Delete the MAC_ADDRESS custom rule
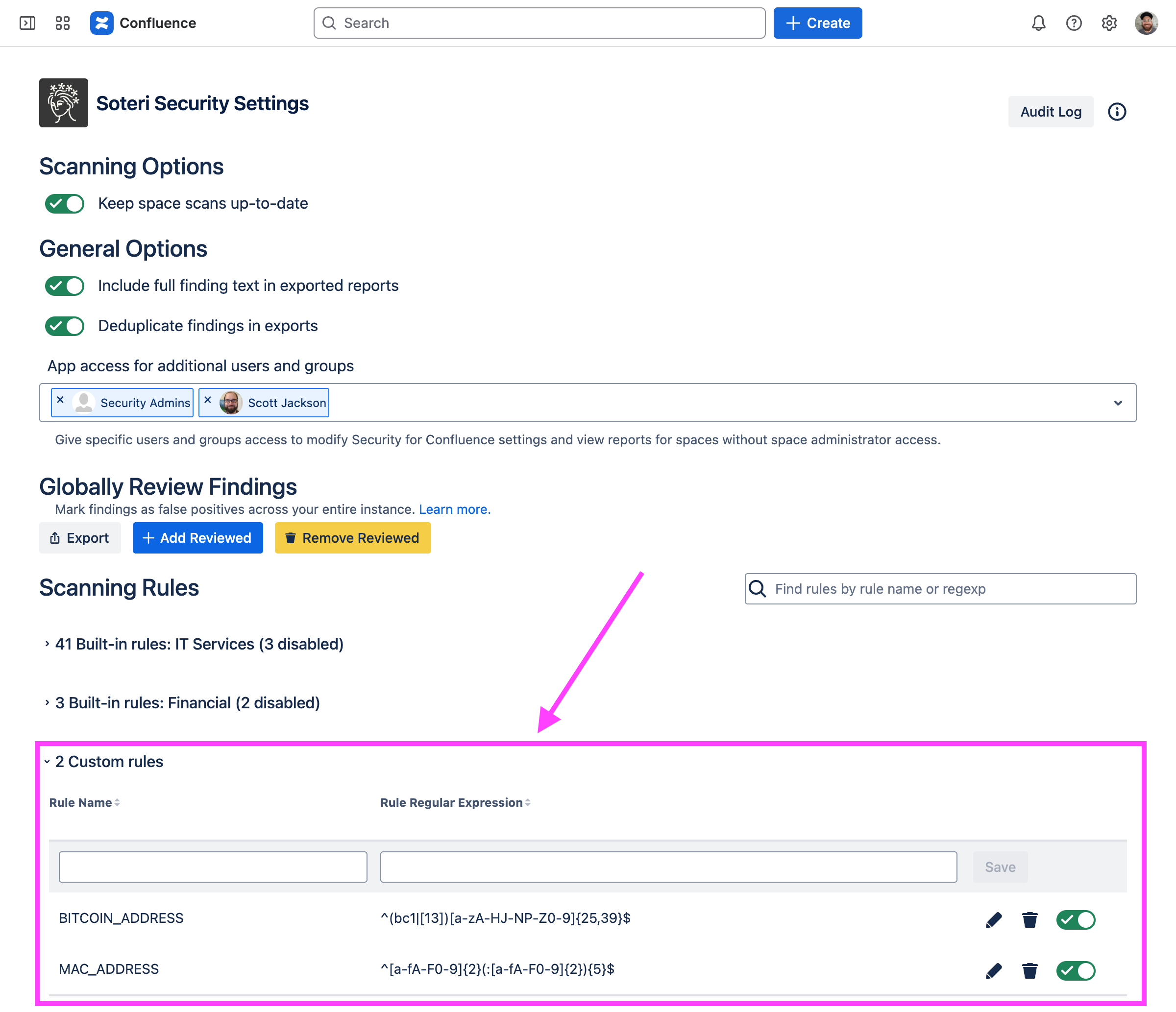The image size is (1176, 1012). [1029, 970]
